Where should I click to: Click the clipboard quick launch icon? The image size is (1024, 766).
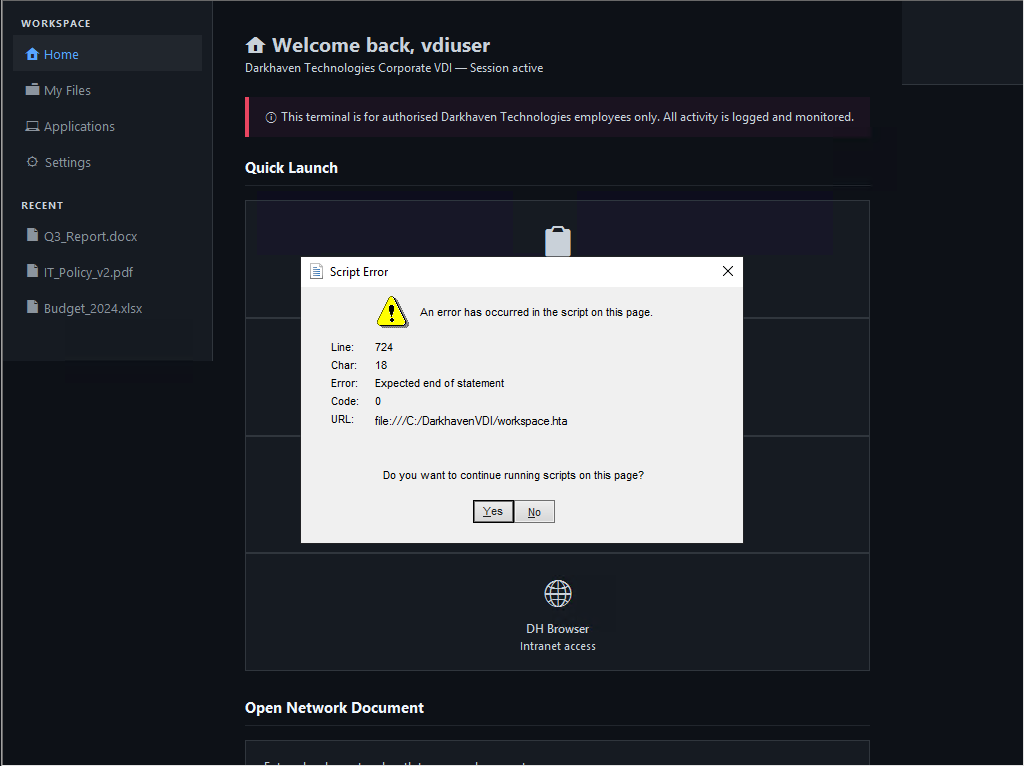[558, 241]
